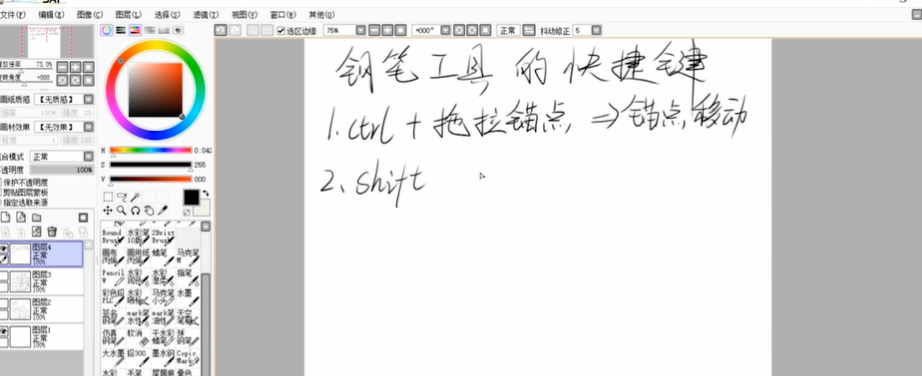Click zoom in plus button in top toolbar
The height and width of the screenshot is (376, 922).
point(387,30)
